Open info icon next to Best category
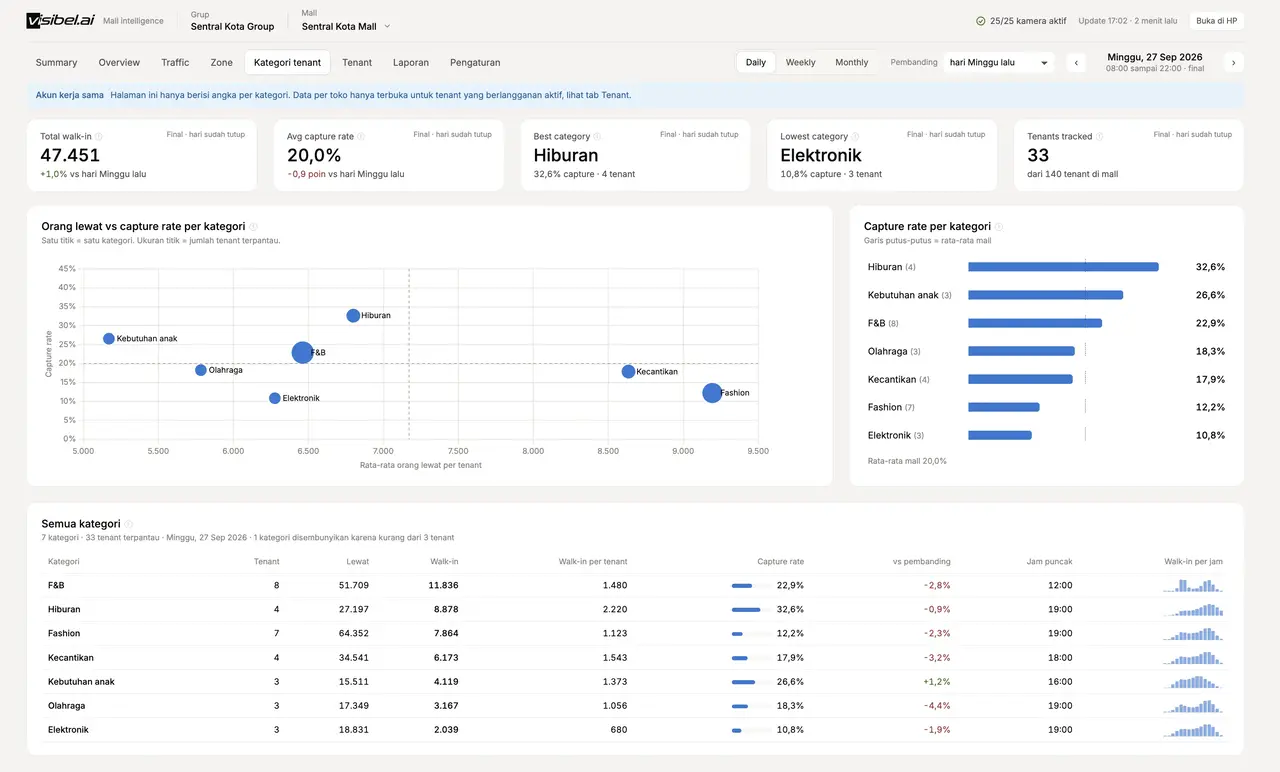The height and width of the screenshot is (772, 1280). [x=597, y=137]
